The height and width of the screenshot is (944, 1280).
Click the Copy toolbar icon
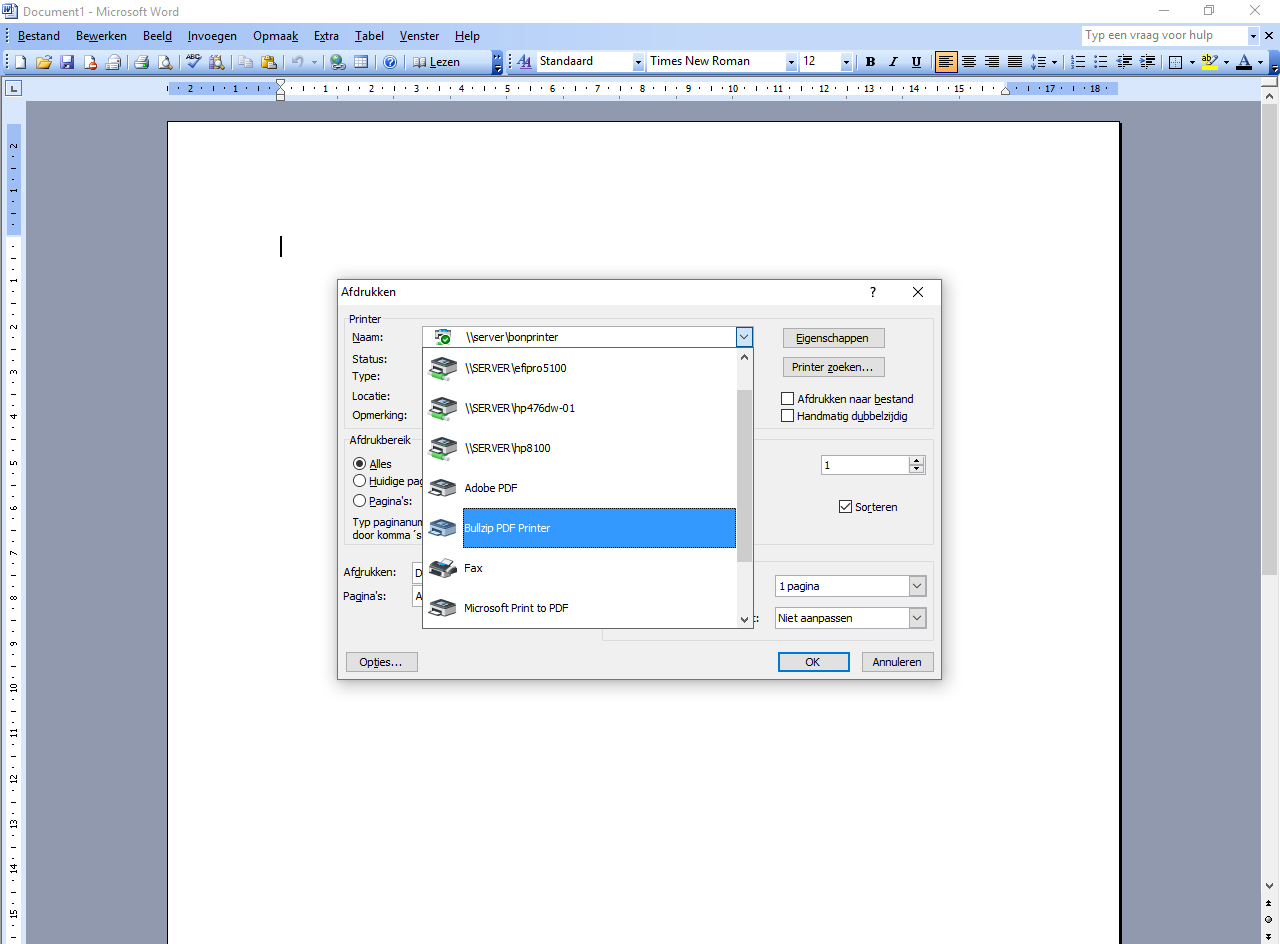[246, 62]
